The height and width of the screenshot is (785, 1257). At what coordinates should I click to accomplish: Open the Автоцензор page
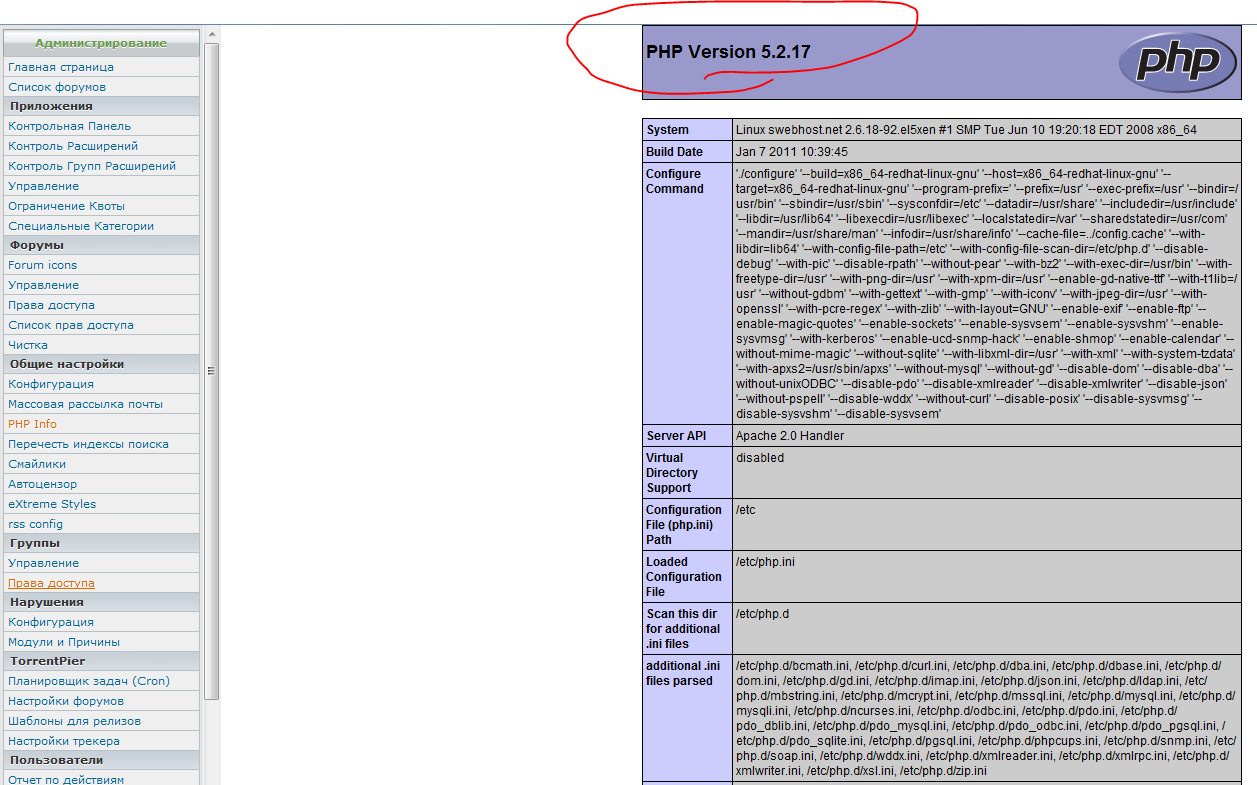[x=42, y=484]
